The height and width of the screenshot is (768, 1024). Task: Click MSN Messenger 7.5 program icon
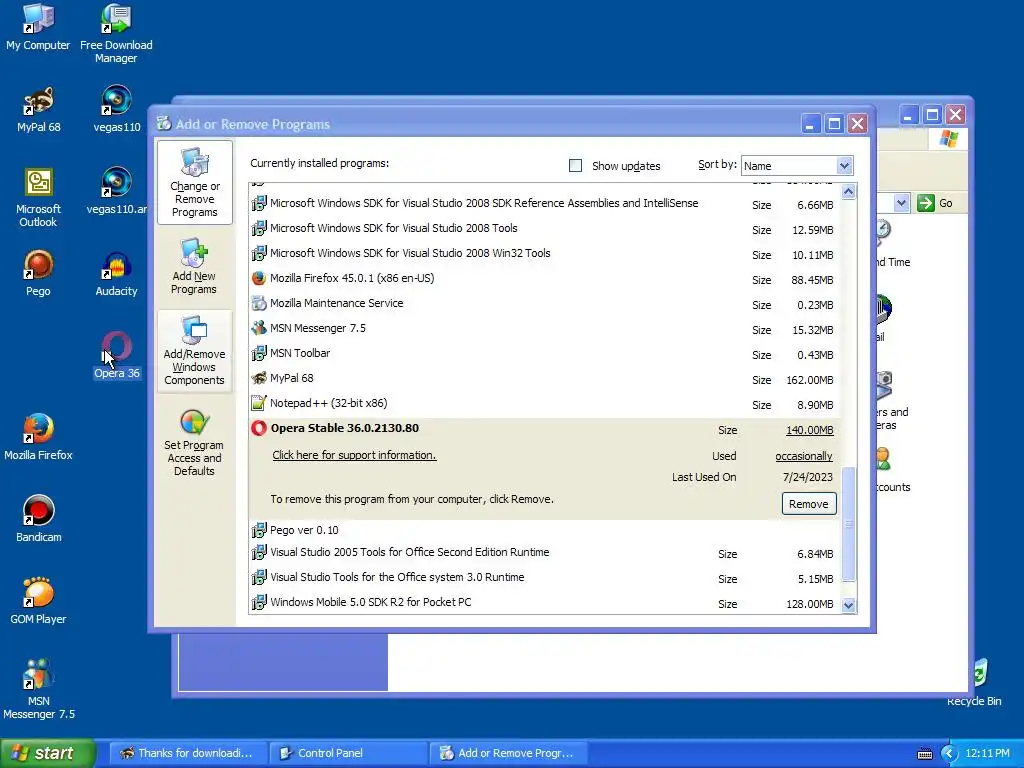(x=259, y=328)
